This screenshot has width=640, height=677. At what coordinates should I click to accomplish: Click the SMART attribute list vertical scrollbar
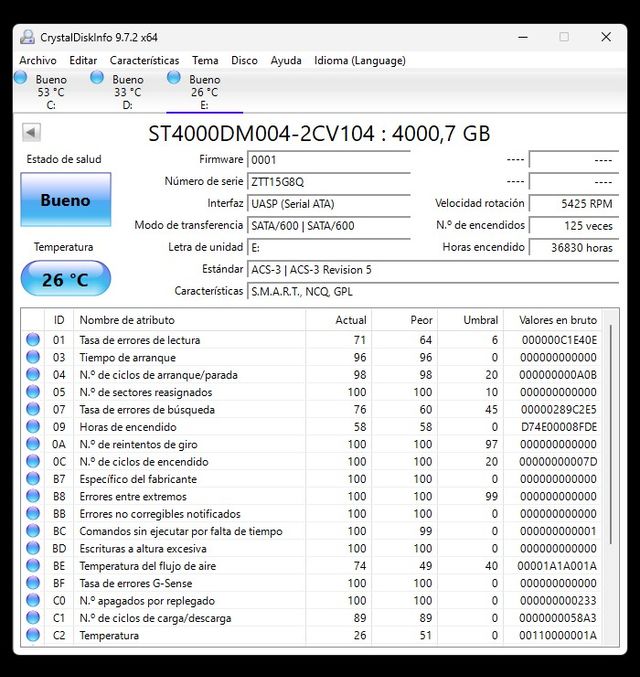pos(611,434)
